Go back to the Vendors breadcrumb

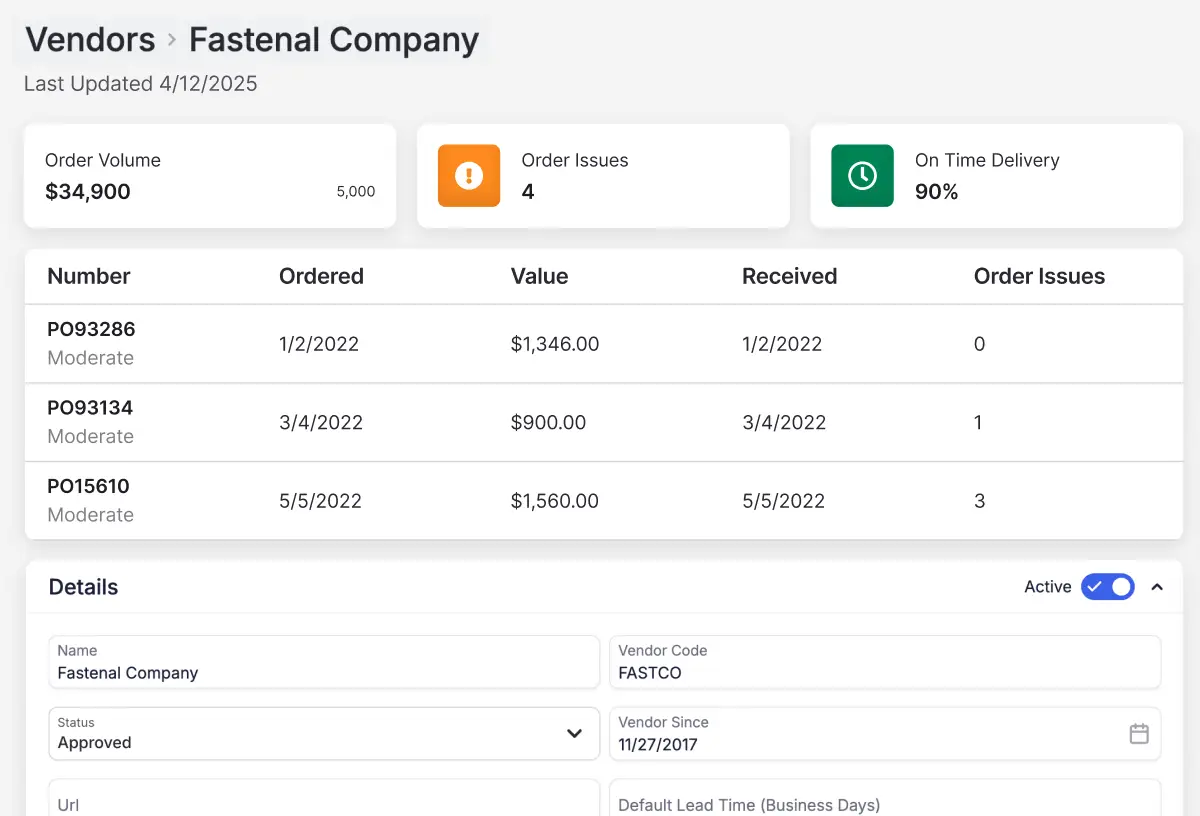(90, 40)
